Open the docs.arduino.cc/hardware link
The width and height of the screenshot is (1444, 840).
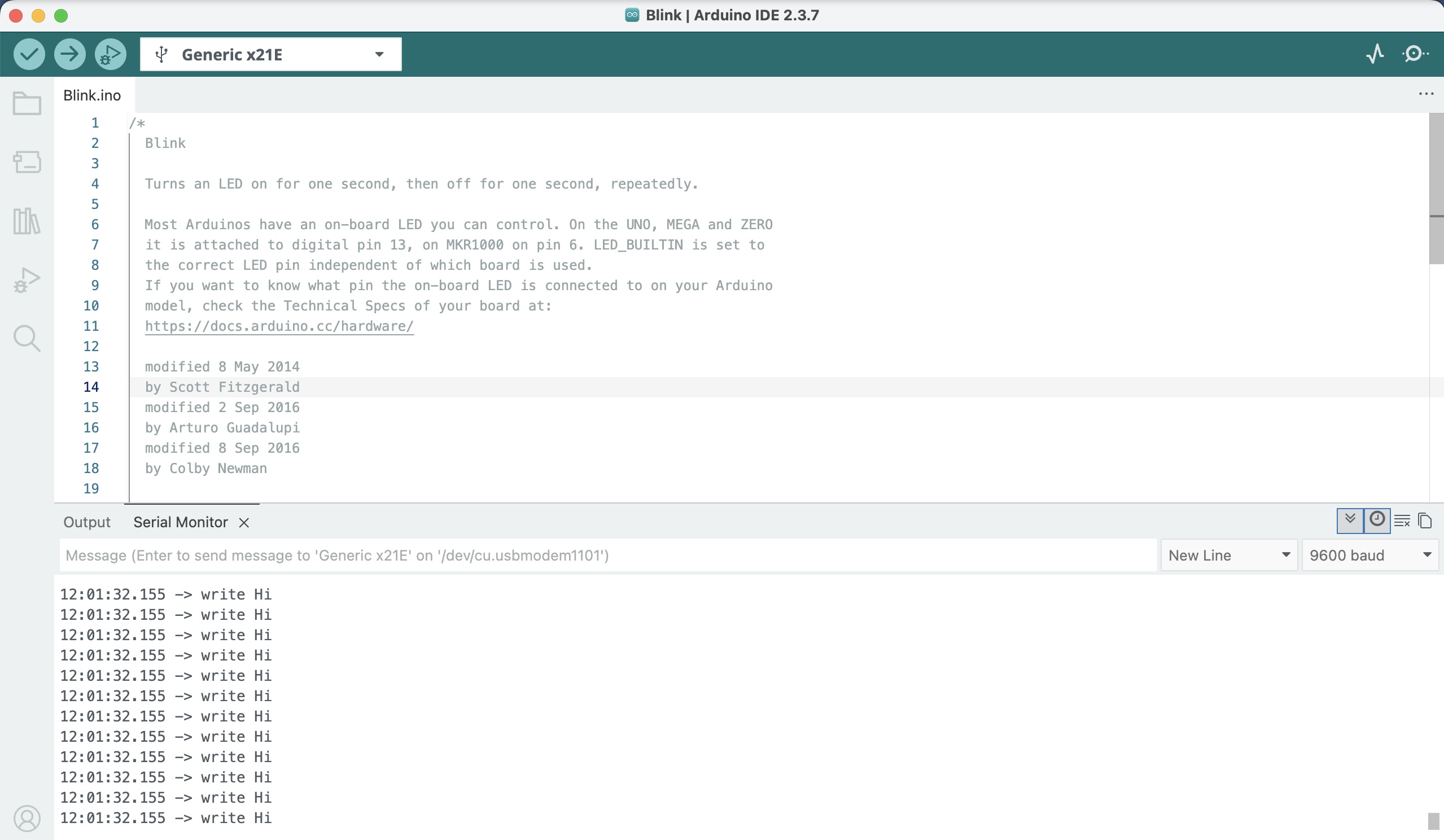(279, 326)
